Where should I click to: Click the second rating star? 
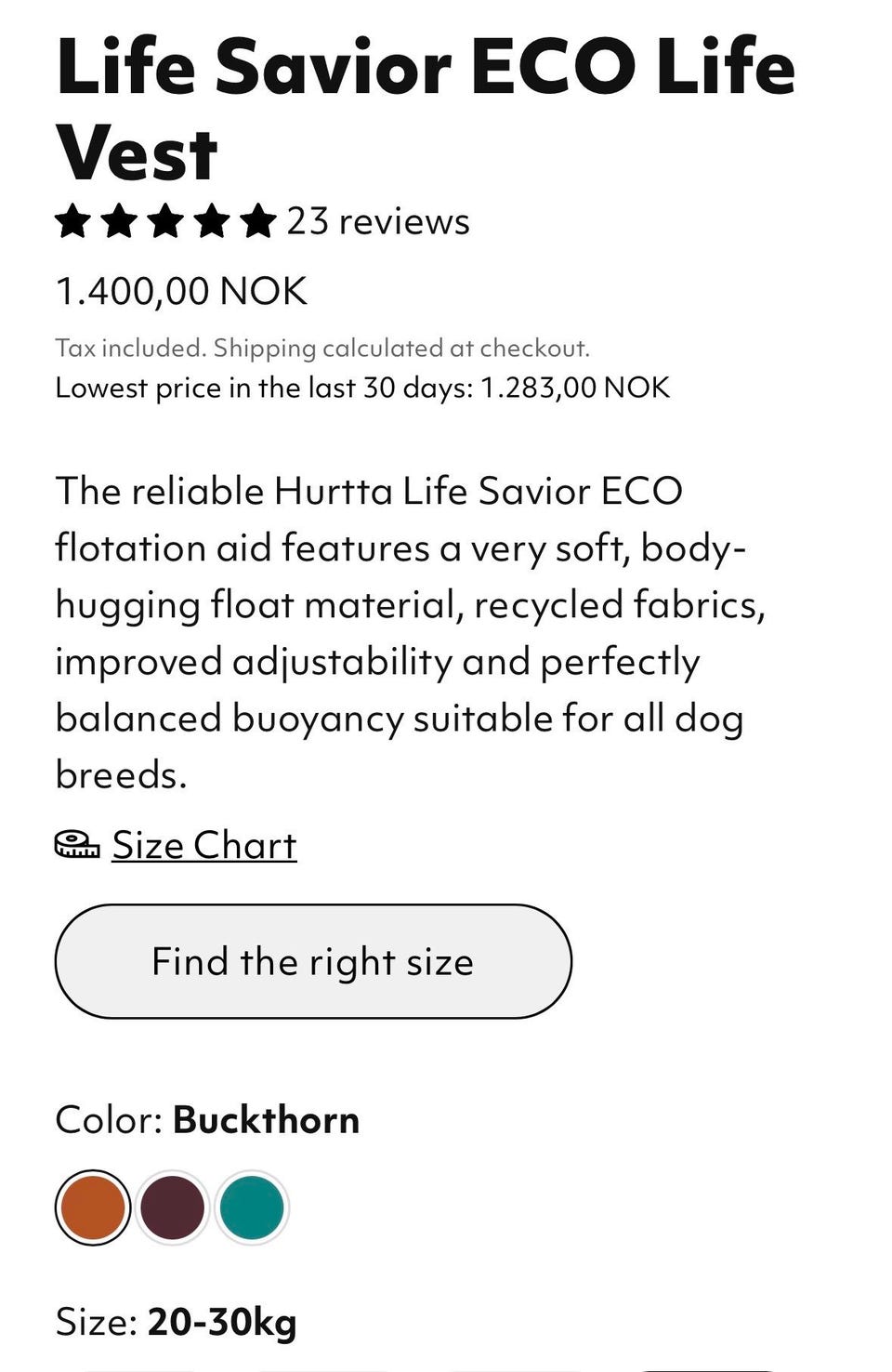[x=120, y=222]
